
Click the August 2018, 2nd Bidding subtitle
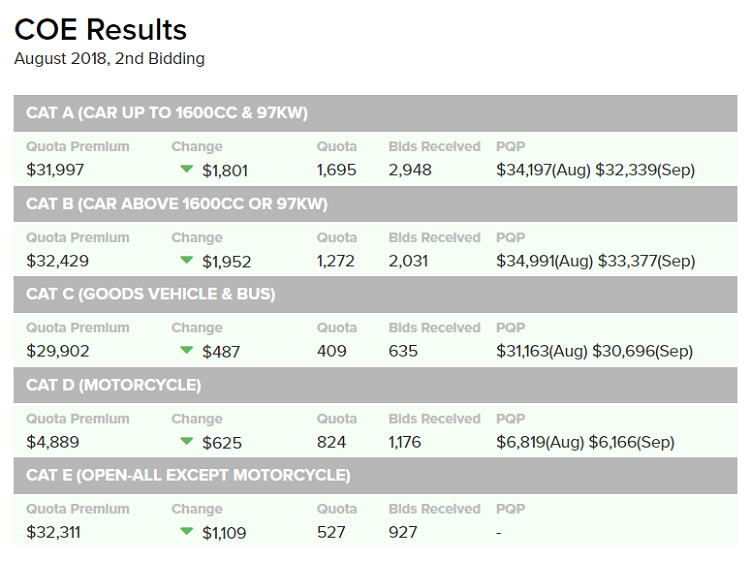coord(109,59)
